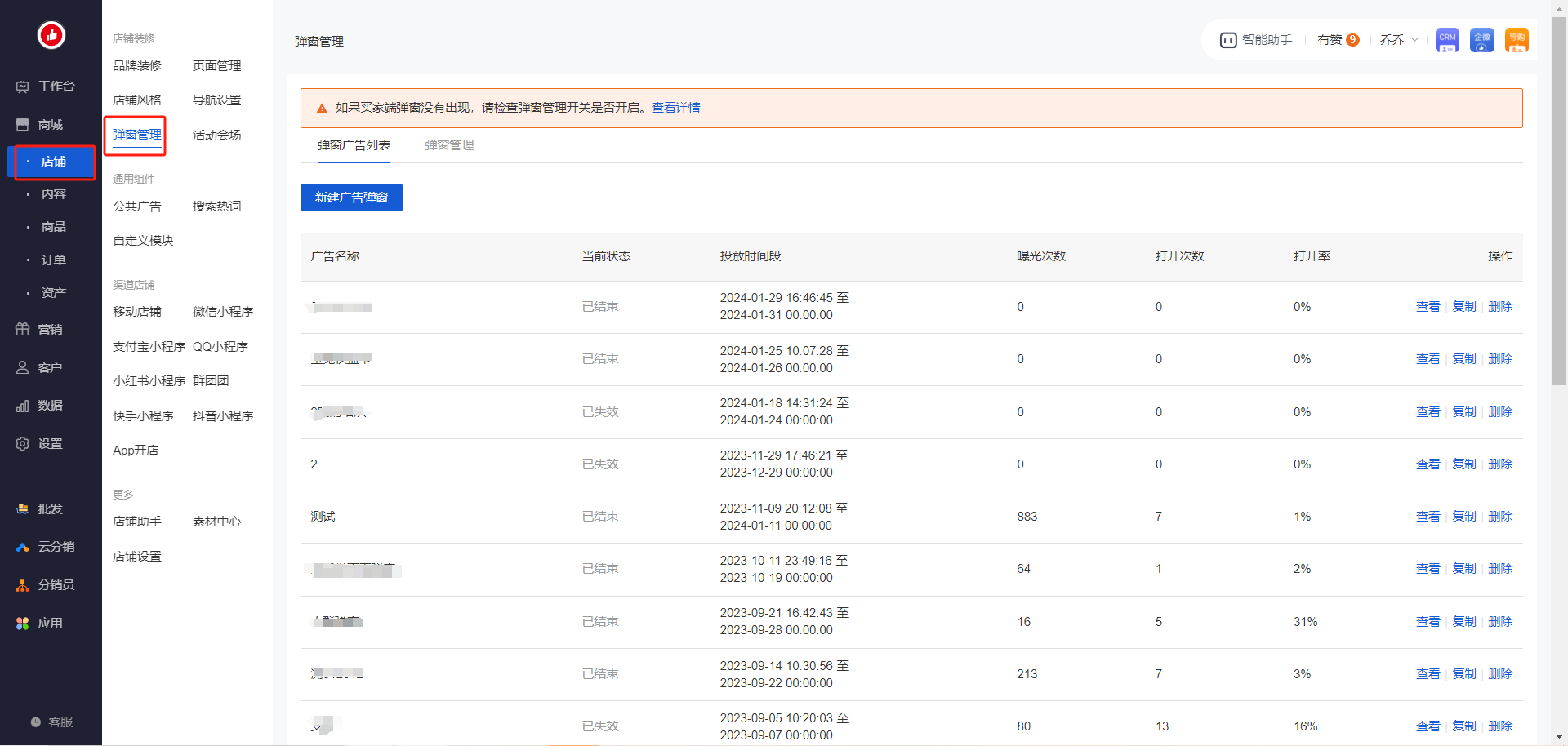Click the CRM app icon

point(1447,40)
